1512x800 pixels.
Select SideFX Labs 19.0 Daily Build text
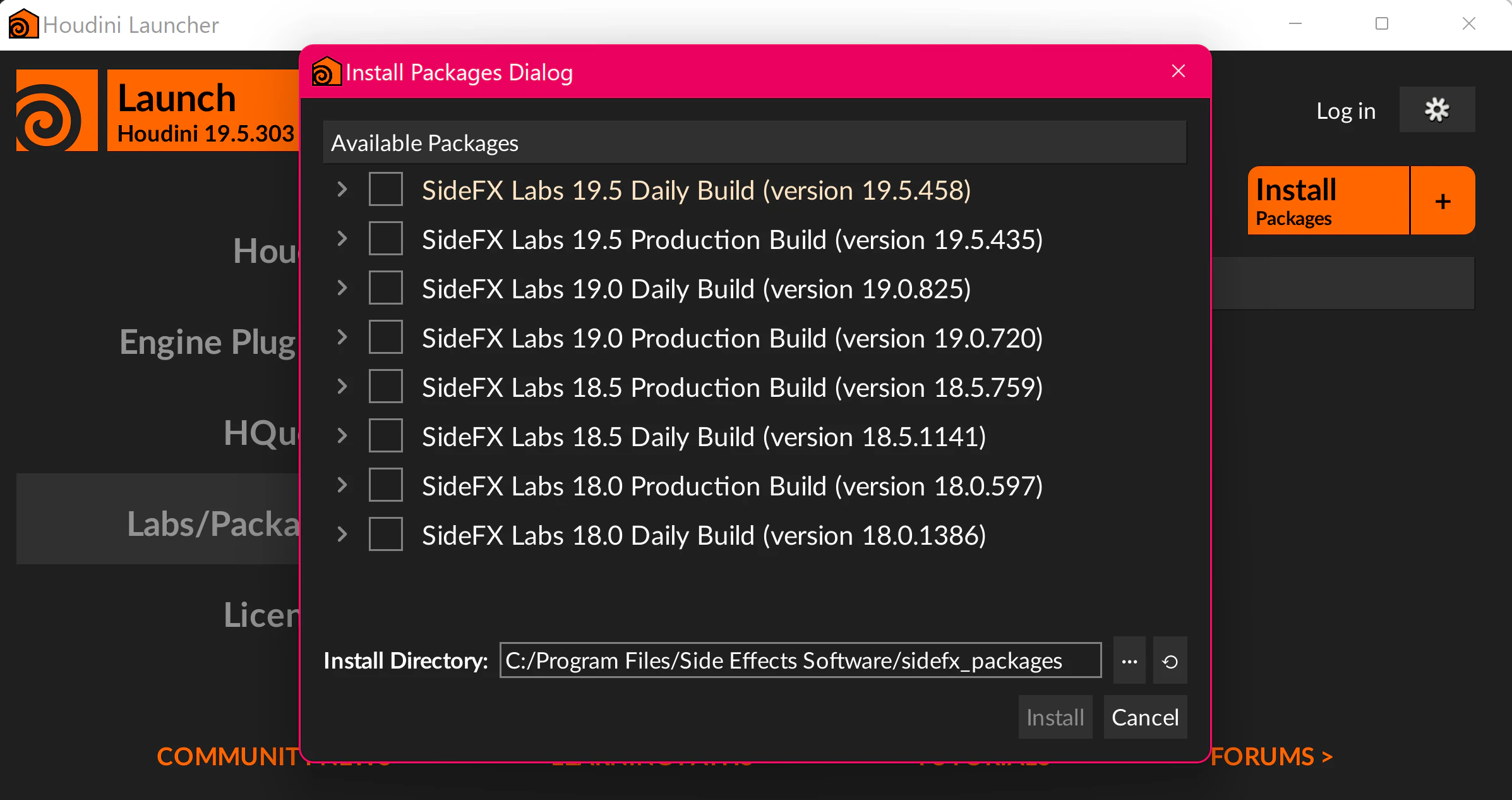pos(696,289)
